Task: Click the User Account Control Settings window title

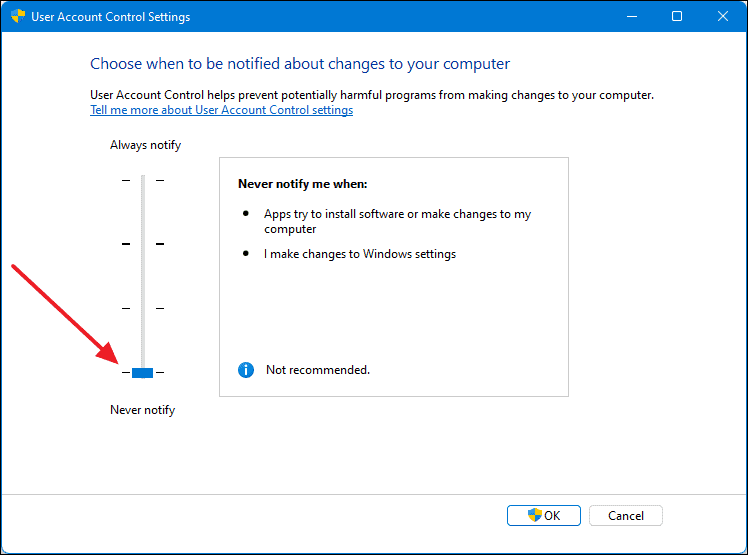Action: 111,17
